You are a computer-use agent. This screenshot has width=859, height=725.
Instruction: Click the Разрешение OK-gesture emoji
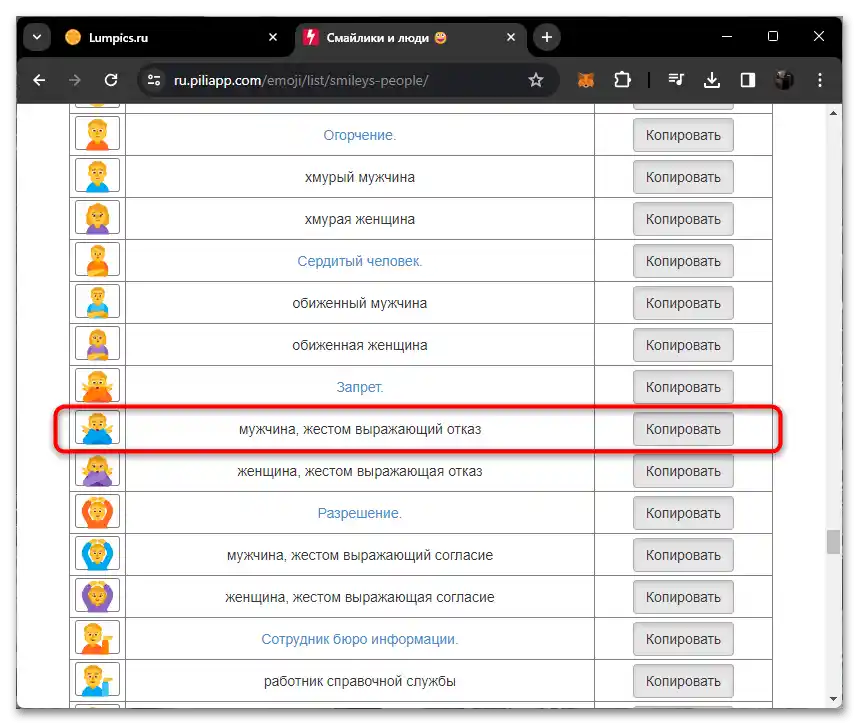click(x=98, y=512)
